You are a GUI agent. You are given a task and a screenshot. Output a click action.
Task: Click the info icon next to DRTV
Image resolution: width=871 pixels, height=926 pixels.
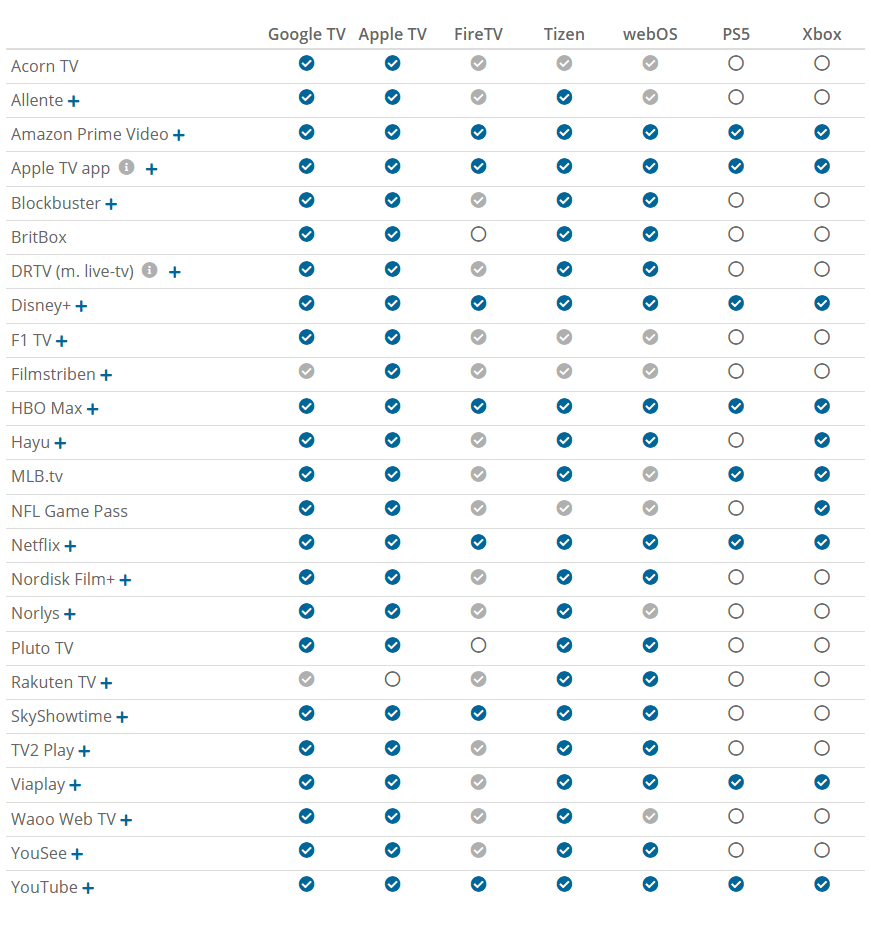pos(149,270)
